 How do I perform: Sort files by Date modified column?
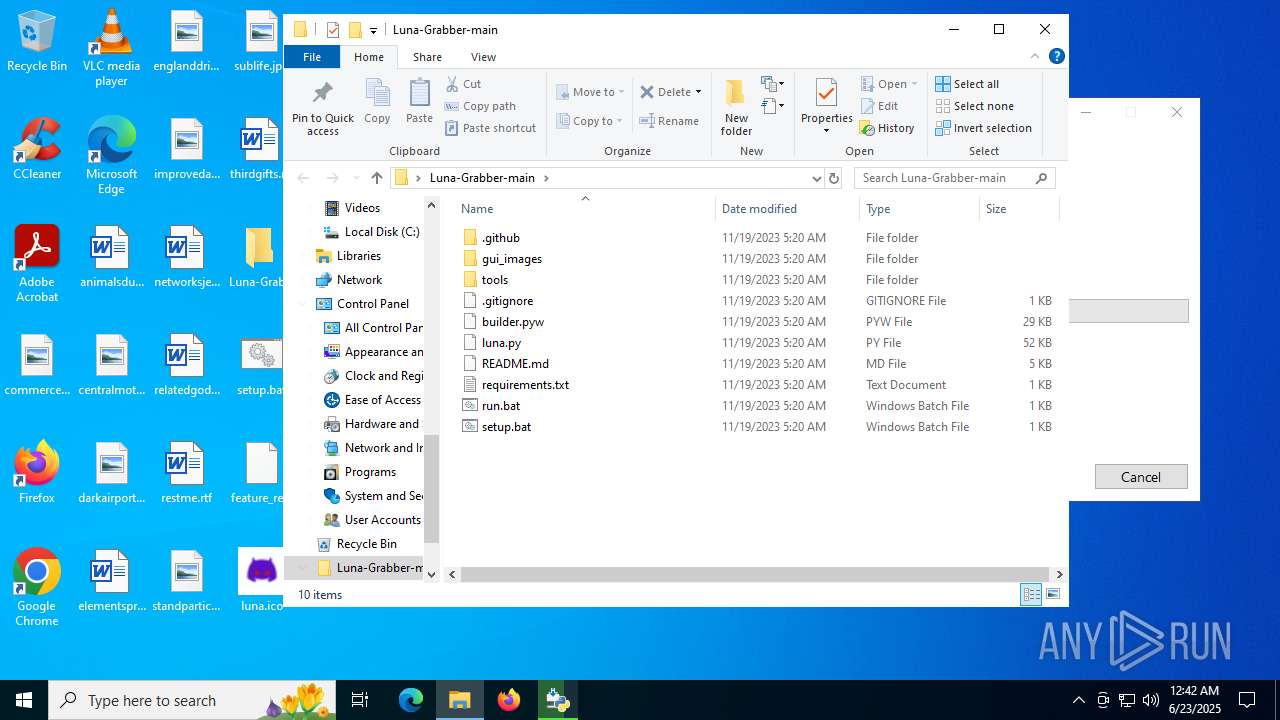787,209
